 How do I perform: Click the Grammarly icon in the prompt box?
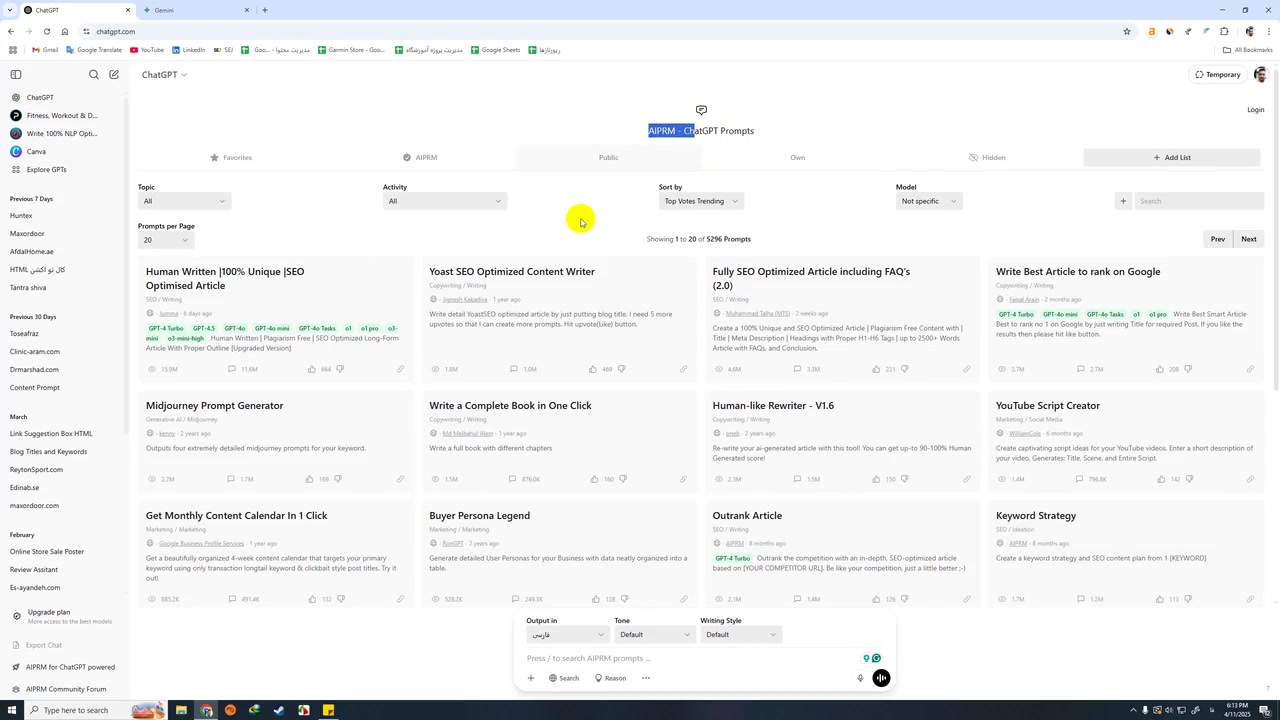(876, 658)
